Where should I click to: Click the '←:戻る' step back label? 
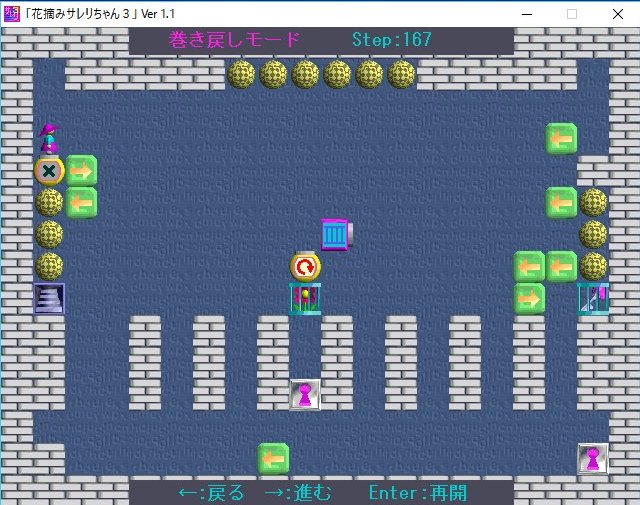click(211, 493)
